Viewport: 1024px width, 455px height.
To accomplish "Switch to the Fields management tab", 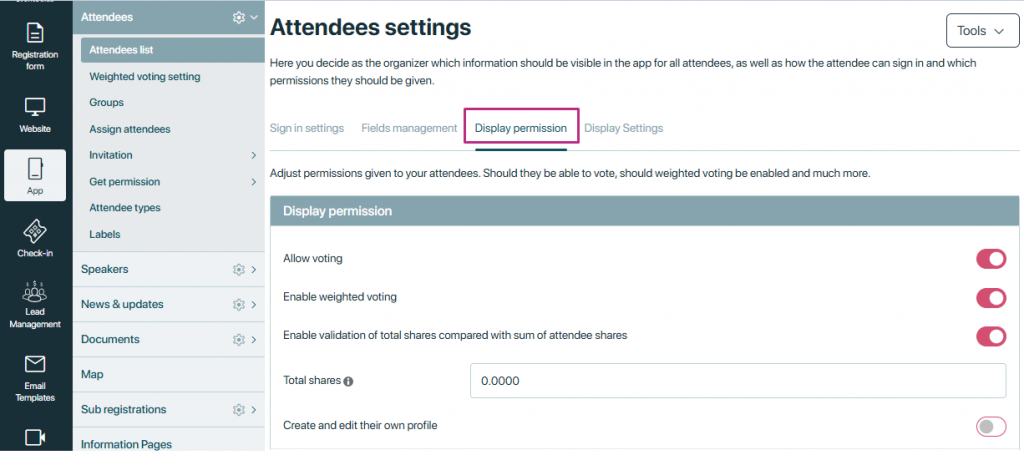I will [409, 128].
